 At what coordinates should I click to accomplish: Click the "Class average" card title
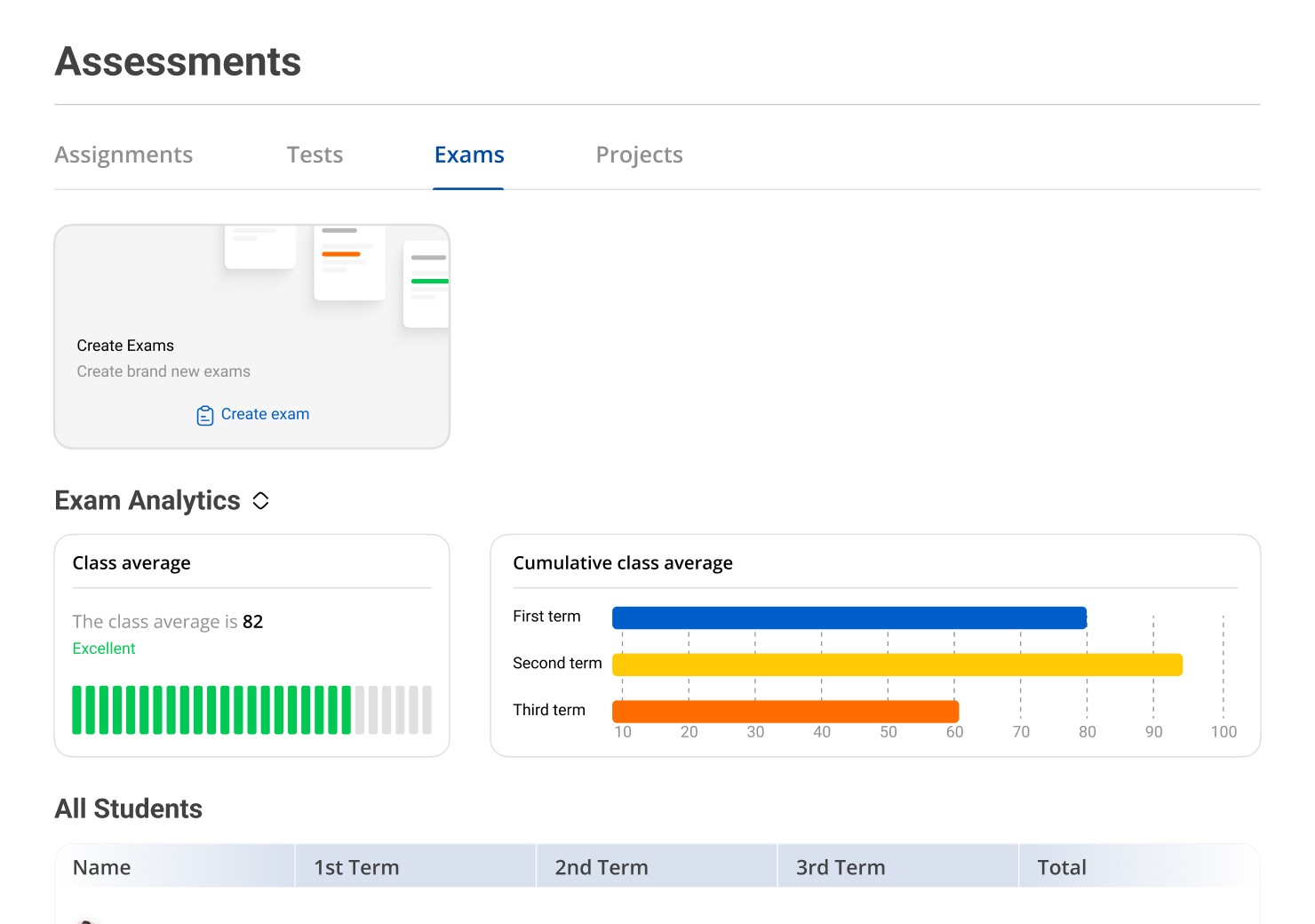(131, 563)
